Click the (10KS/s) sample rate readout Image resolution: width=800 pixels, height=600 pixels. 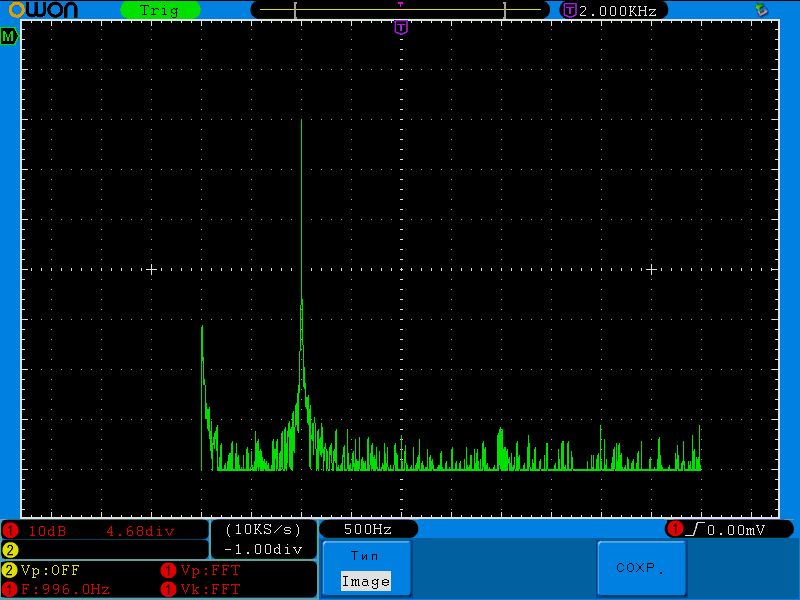(263, 530)
